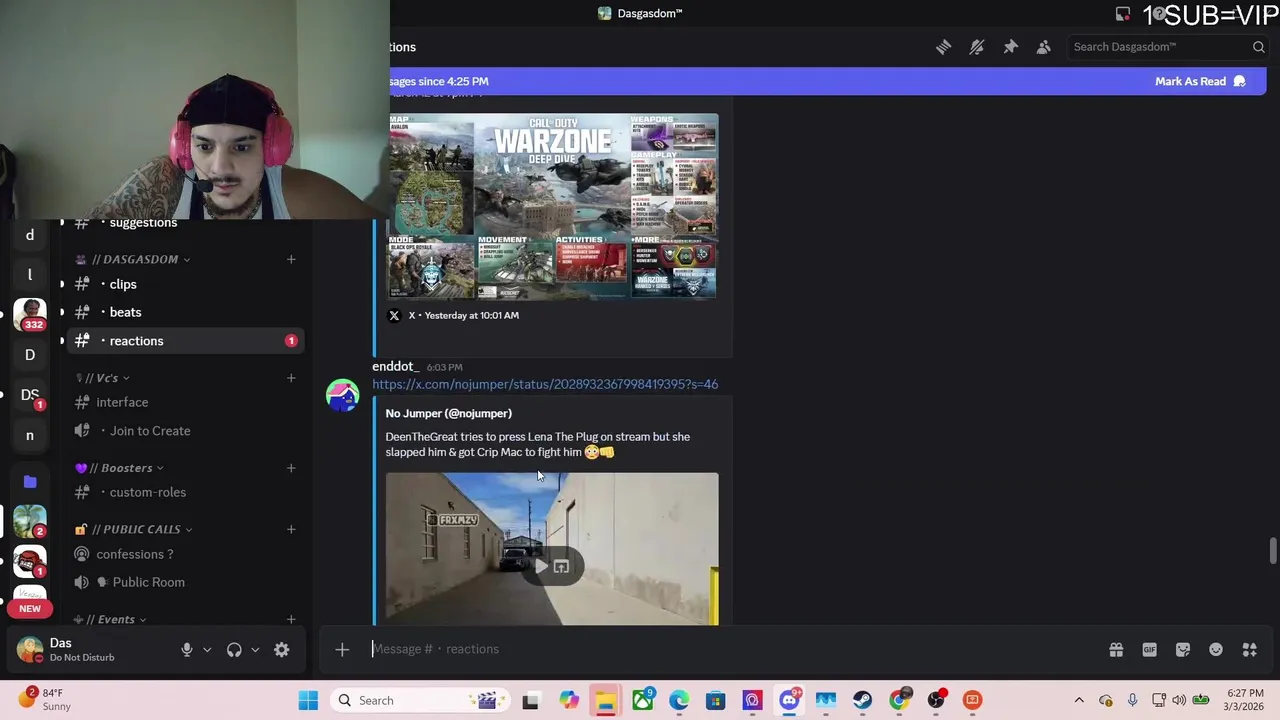This screenshot has height=720, width=1280.
Task: Open User Settings gear icon
Action: [282, 650]
